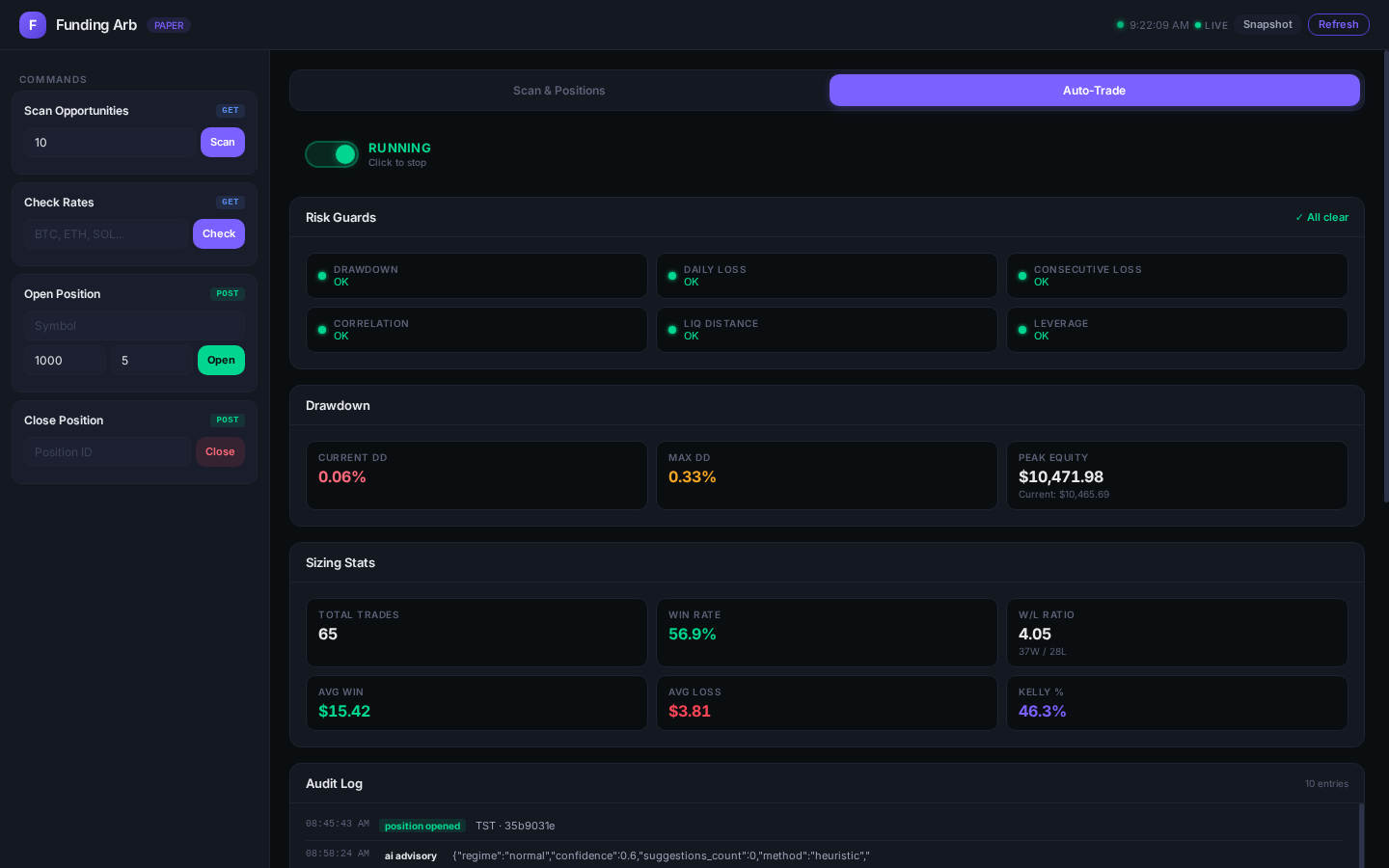Click the CONSECUTIVE LOSS status dot
This screenshot has height=868, width=1389.
[1022, 276]
